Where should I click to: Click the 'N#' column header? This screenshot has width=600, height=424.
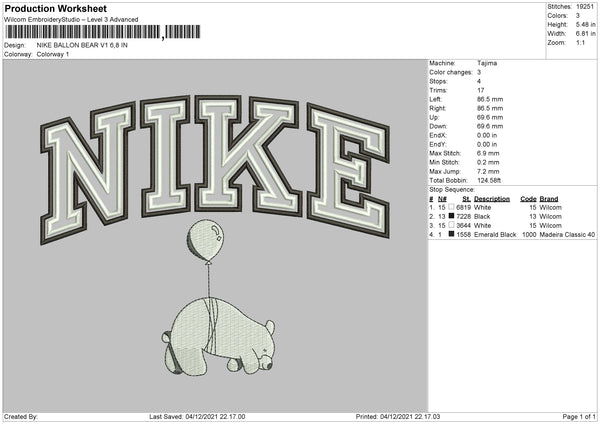point(442,199)
